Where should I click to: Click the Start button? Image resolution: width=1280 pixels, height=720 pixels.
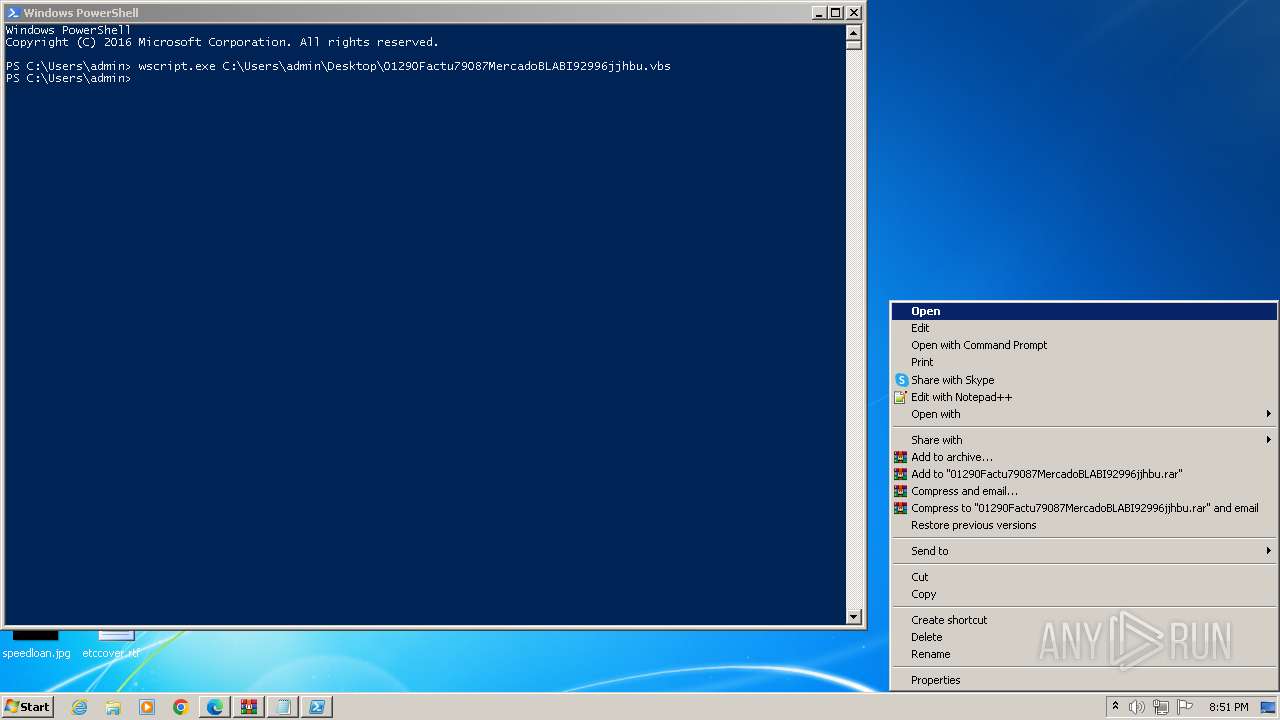[27, 707]
